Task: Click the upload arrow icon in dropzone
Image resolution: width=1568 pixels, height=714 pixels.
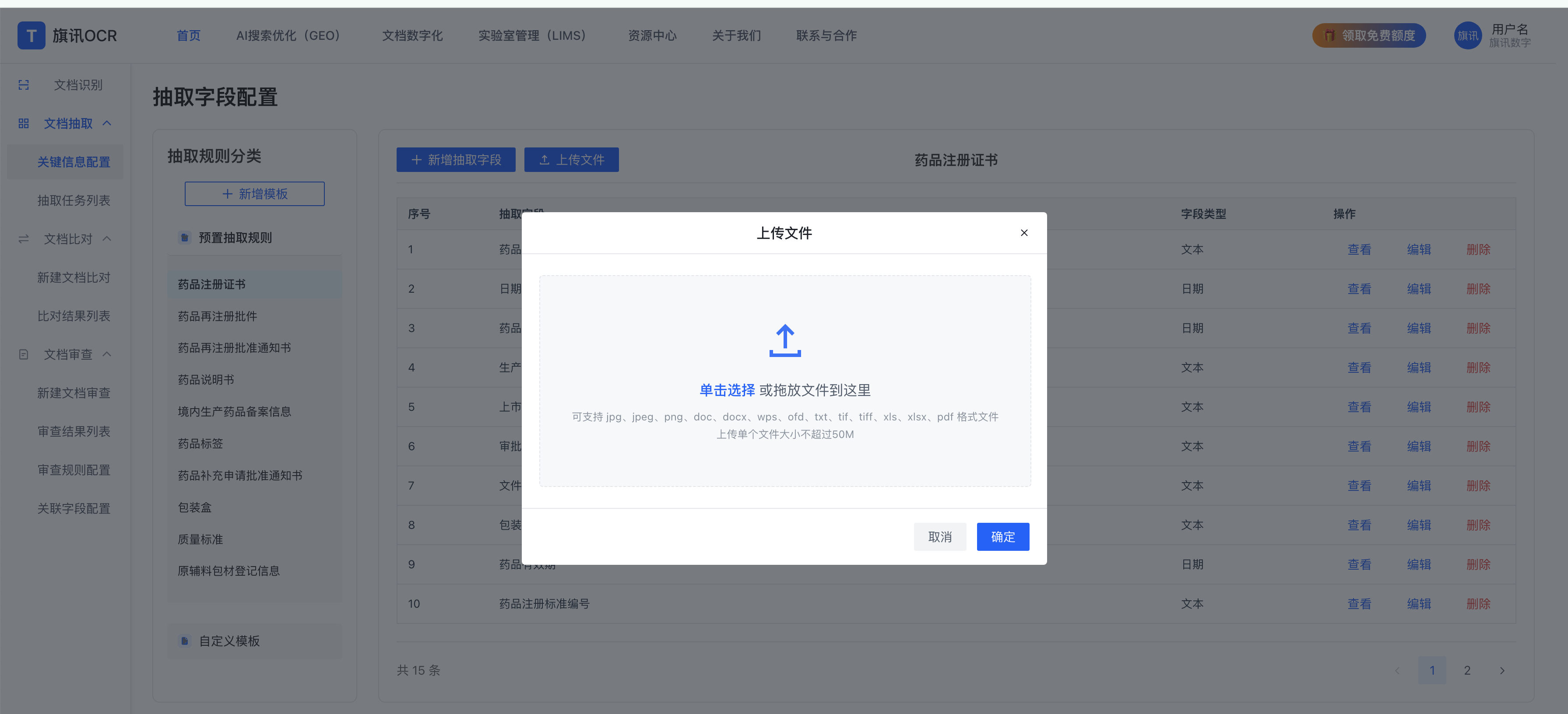Action: 784,340
